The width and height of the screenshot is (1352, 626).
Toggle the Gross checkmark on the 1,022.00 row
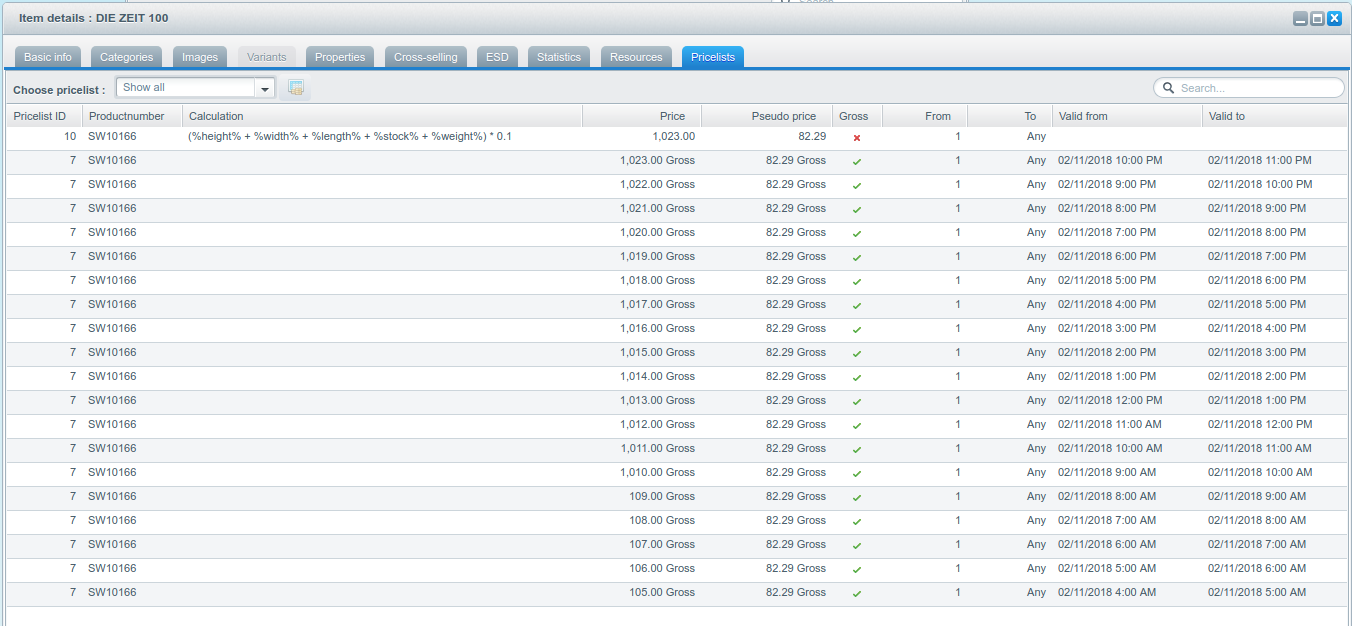point(857,185)
